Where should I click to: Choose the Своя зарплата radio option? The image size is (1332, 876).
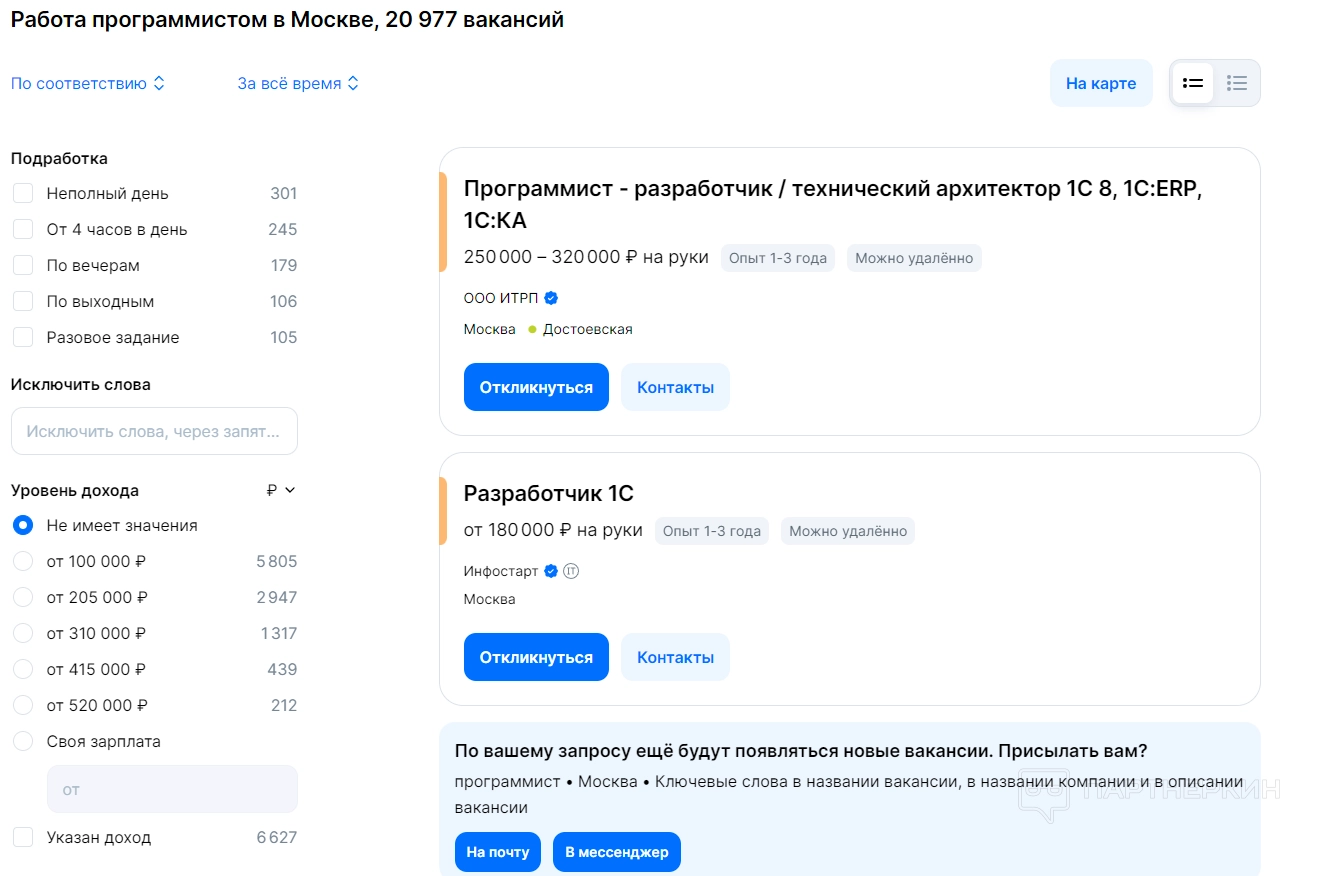pyautogui.click(x=23, y=741)
